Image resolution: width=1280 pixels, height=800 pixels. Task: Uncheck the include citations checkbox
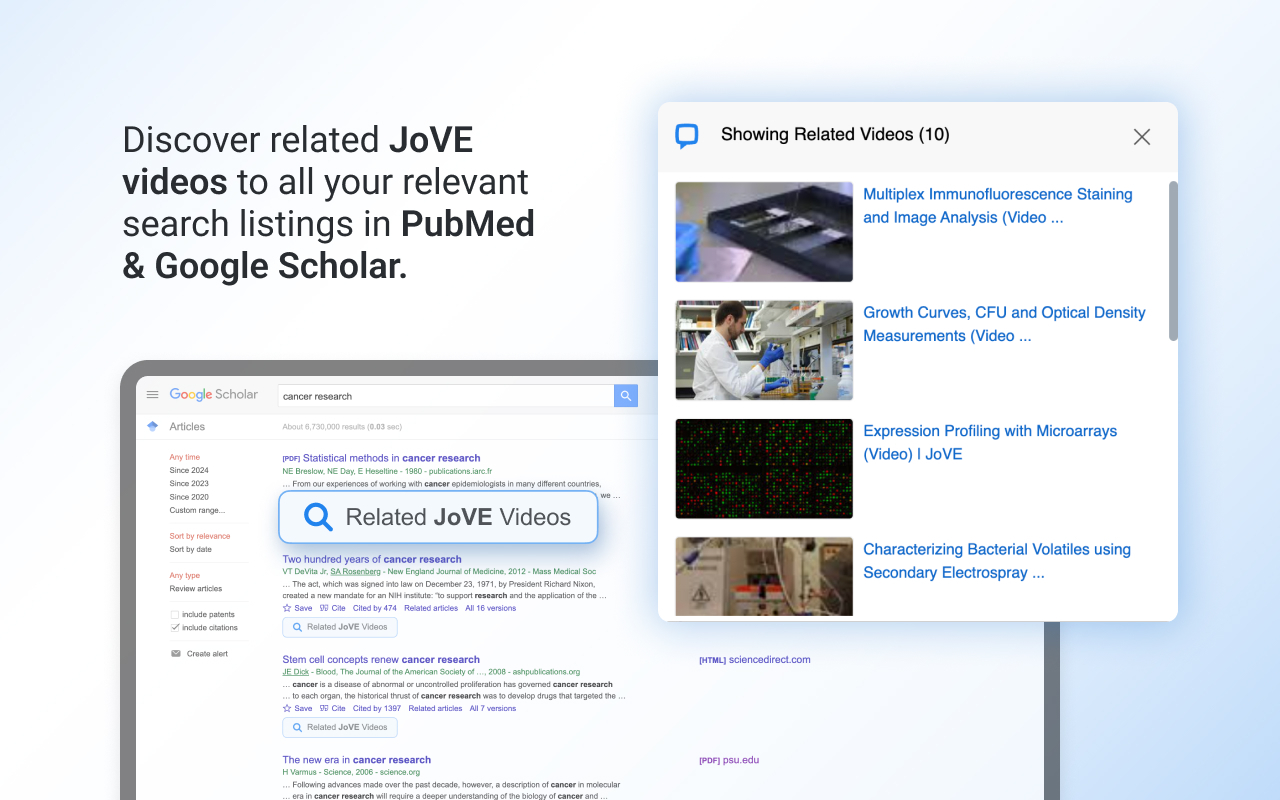coord(175,628)
